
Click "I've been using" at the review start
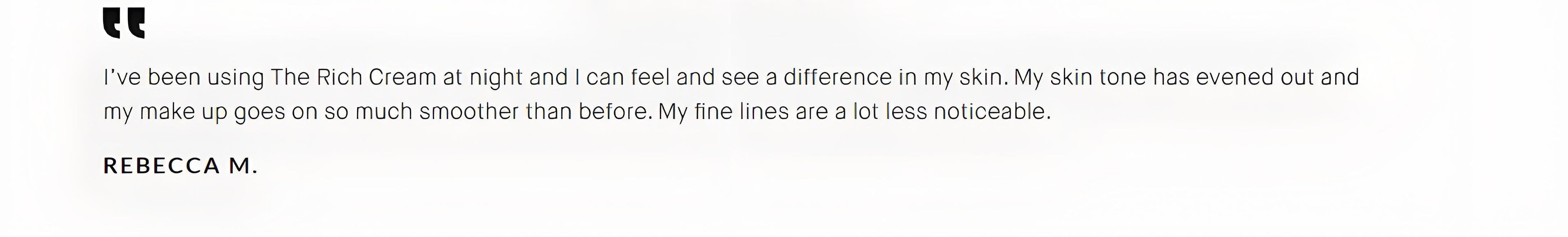[183, 77]
